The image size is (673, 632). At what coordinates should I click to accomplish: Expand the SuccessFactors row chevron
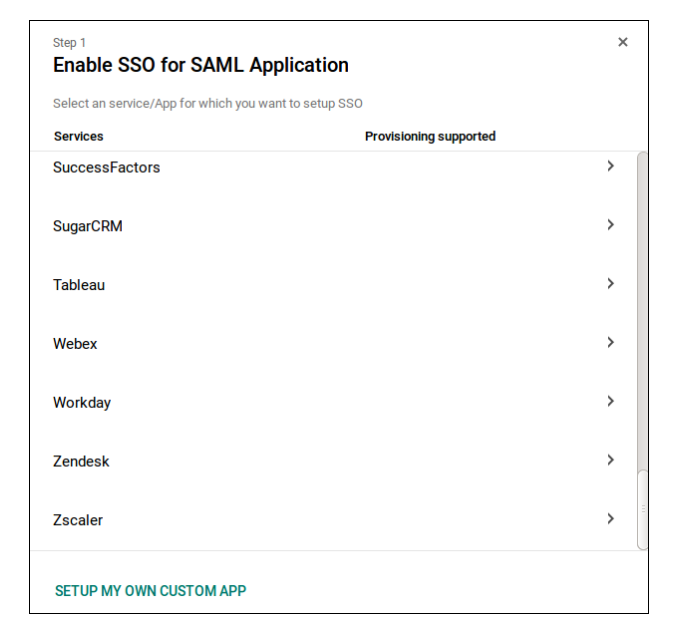[610, 166]
